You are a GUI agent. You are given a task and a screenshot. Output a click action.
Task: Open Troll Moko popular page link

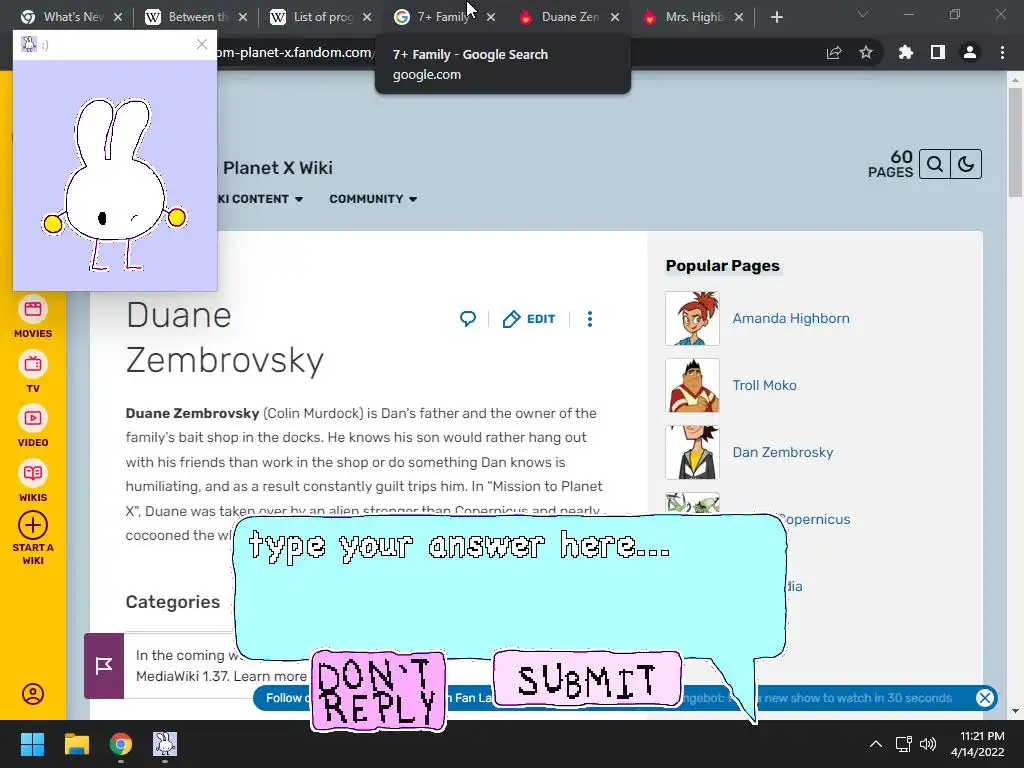tap(764, 385)
